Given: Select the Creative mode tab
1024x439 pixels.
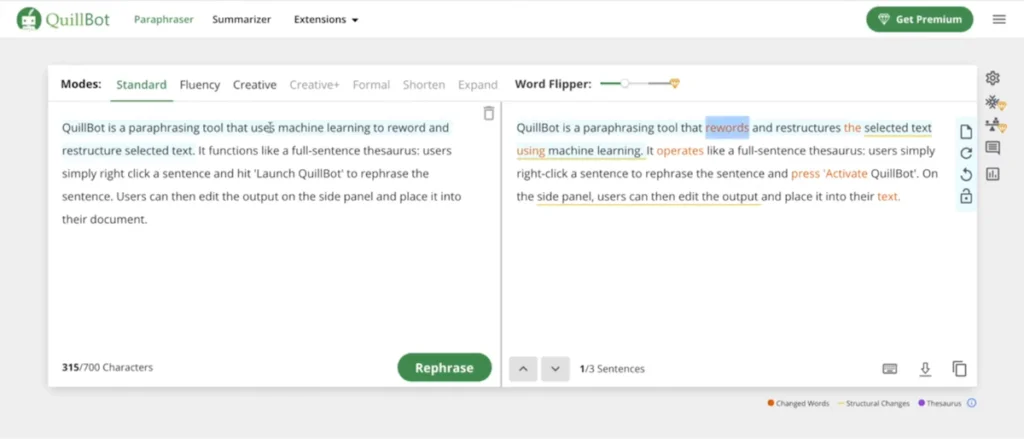Looking at the screenshot, I should pos(254,85).
